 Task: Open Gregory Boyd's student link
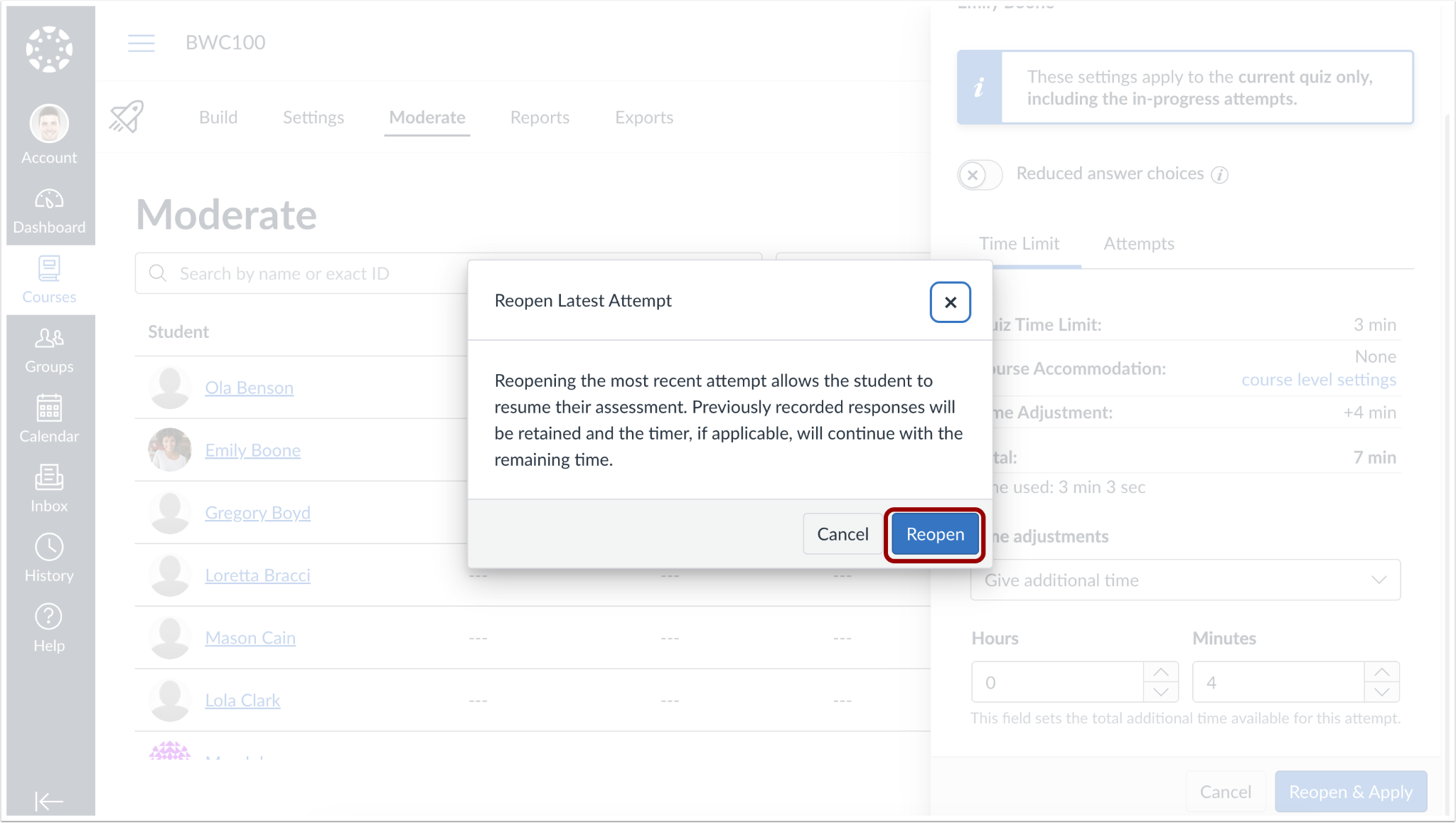(x=257, y=513)
